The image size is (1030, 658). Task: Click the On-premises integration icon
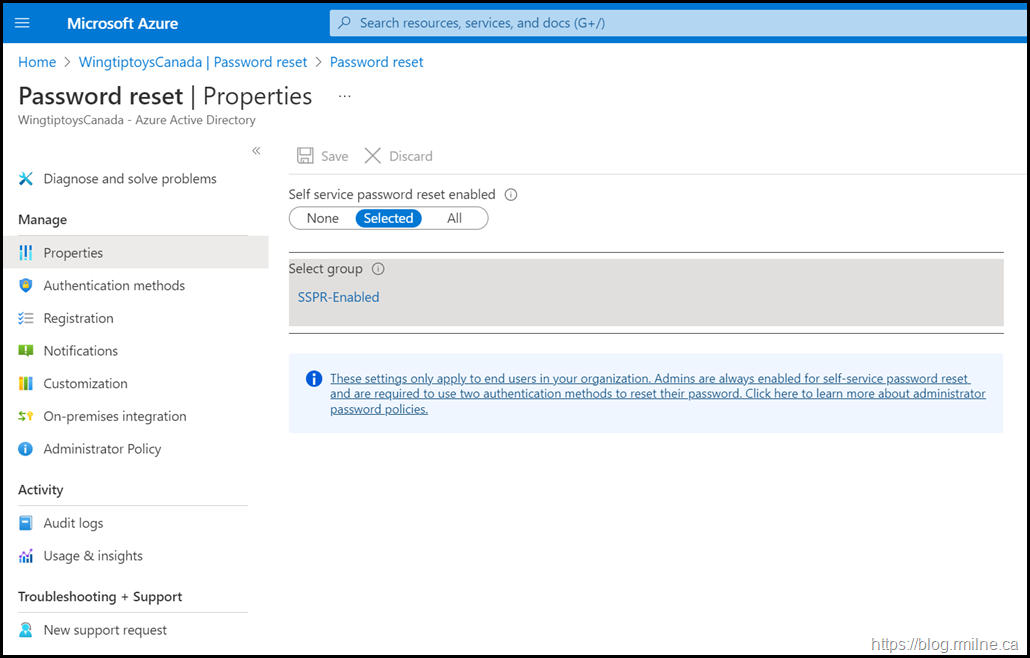tap(26, 416)
